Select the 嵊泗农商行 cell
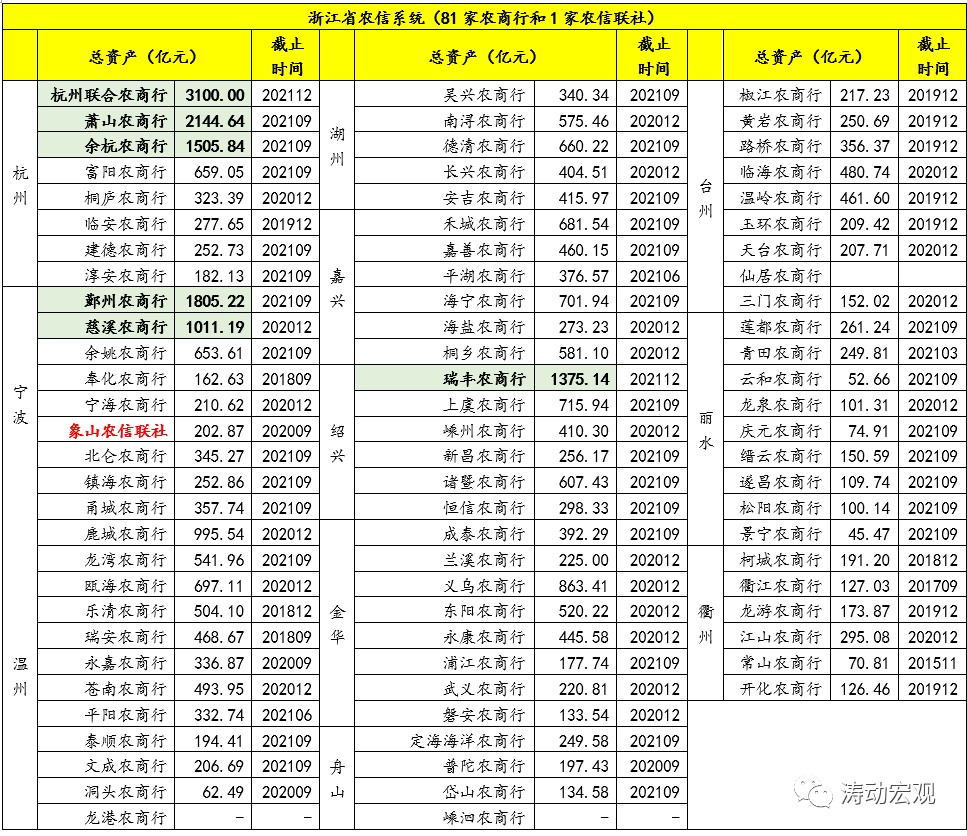Viewport: 967px width, 836px height. coord(483,817)
